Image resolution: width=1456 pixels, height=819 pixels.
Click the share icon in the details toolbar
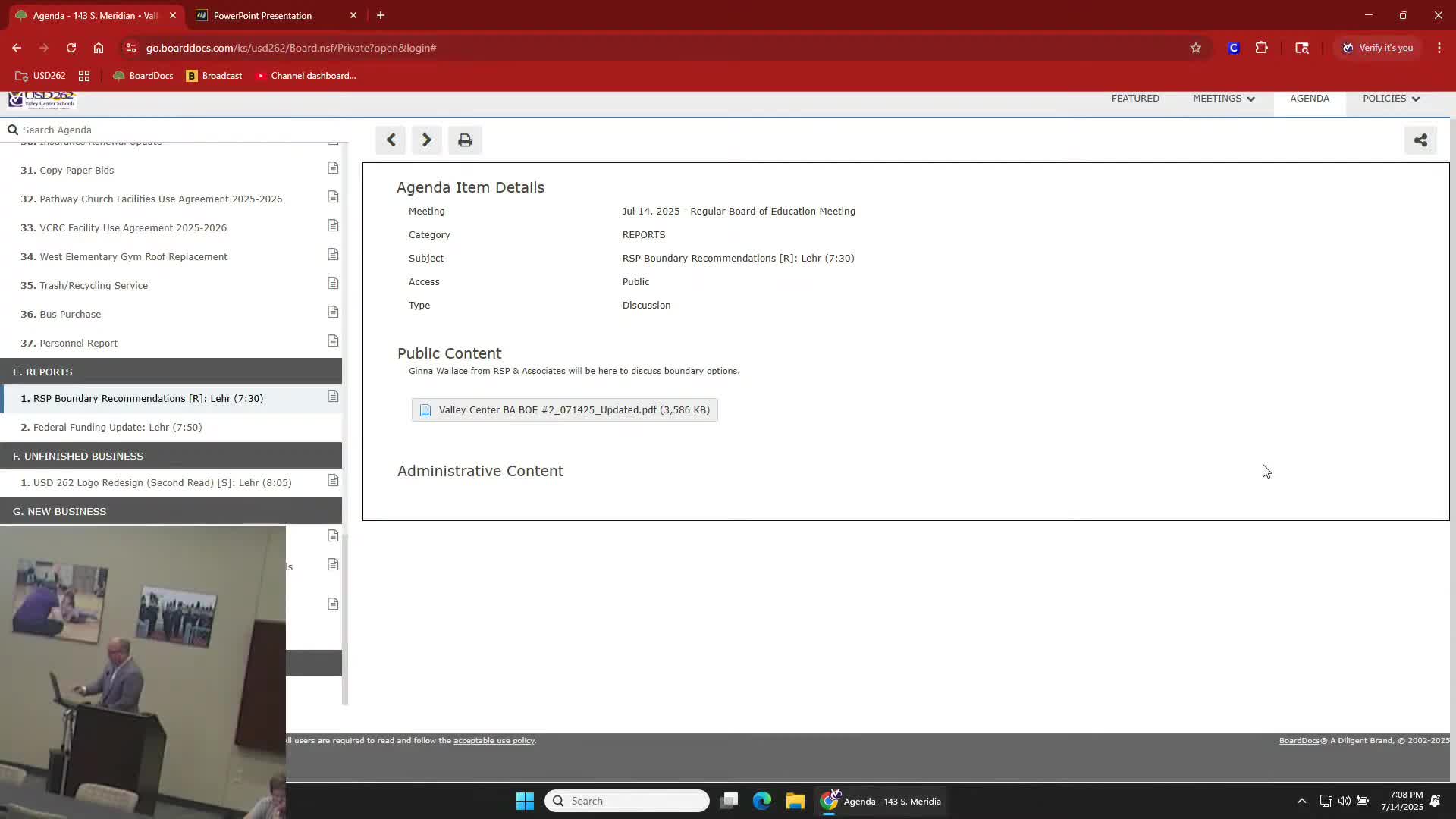tap(1420, 140)
